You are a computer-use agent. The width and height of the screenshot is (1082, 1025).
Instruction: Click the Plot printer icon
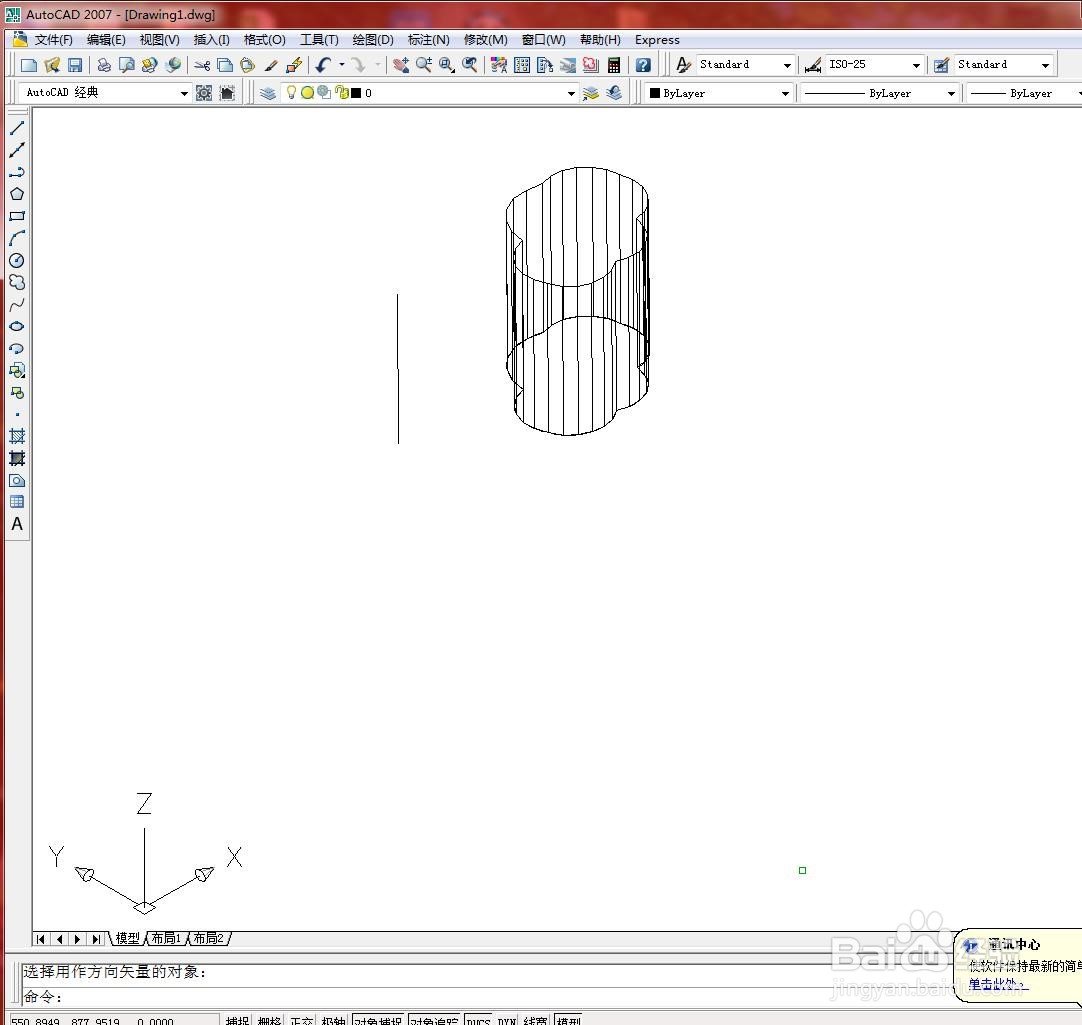(x=104, y=66)
